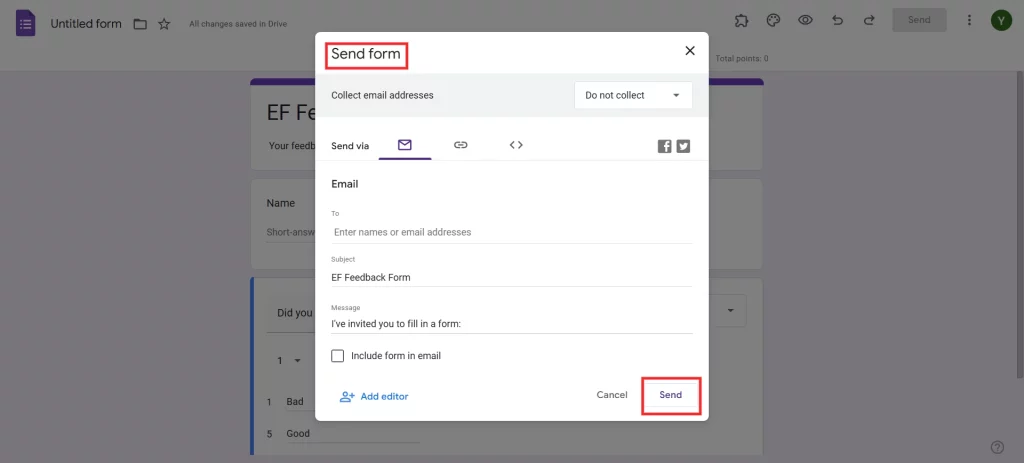Star the Untitled form
The width and height of the screenshot is (1024, 463).
coord(164,24)
